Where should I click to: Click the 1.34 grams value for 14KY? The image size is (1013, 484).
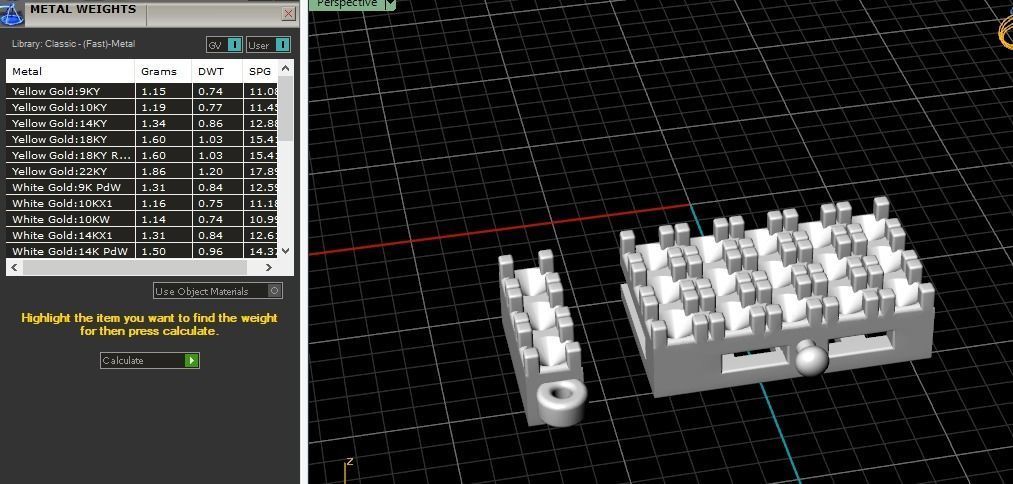(154, 123)
